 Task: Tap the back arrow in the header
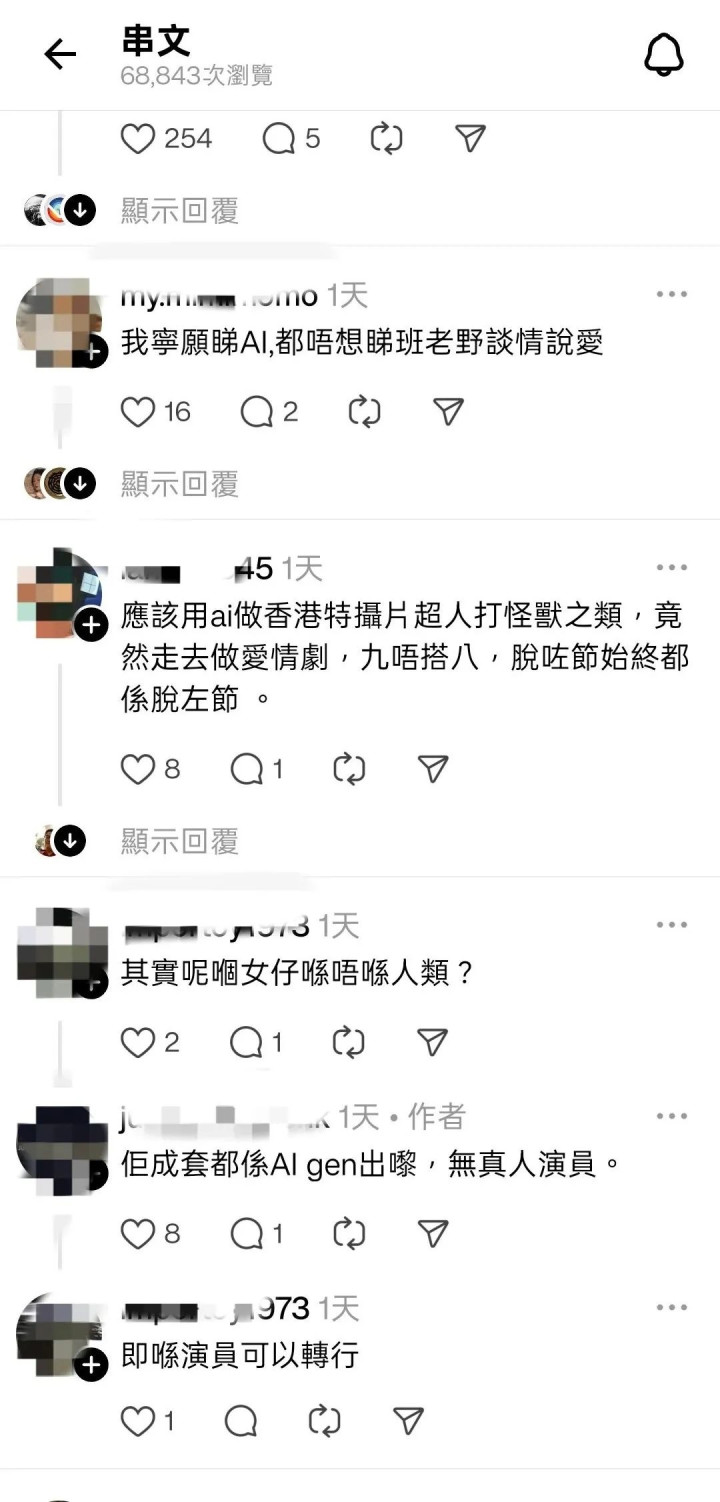click(60, 55)
